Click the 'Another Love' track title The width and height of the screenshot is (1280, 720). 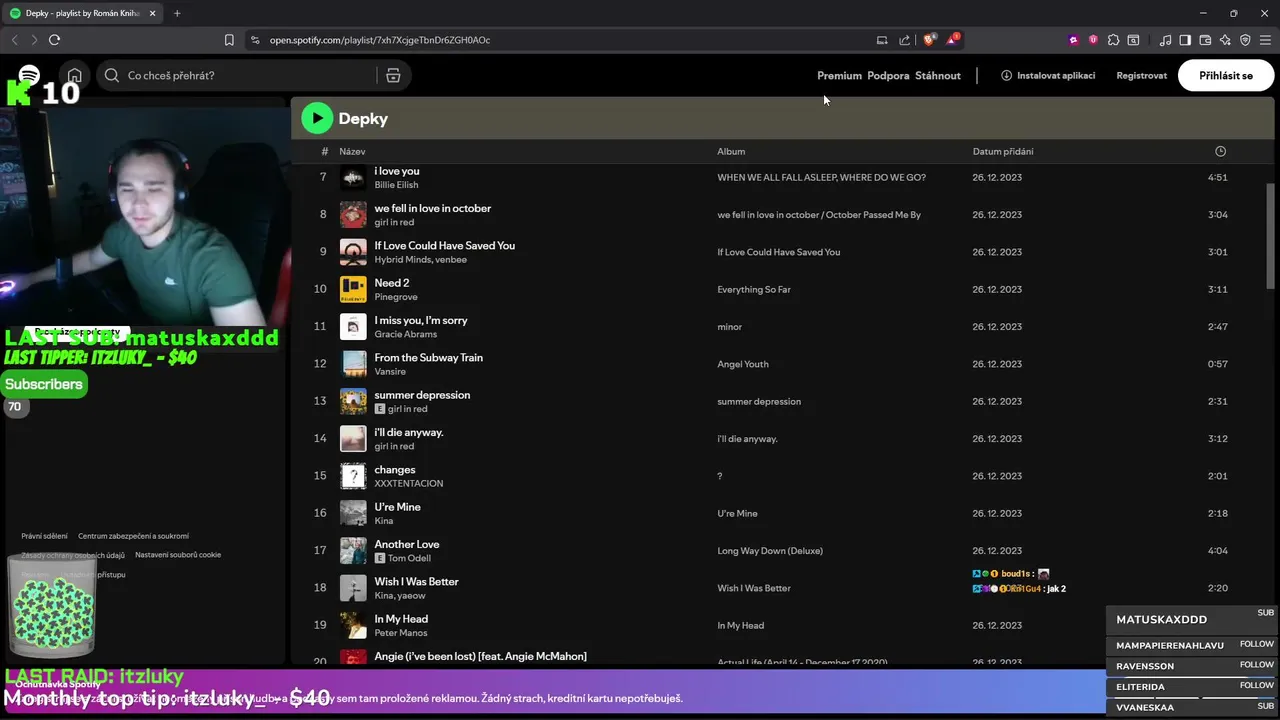tap(407, 544)
